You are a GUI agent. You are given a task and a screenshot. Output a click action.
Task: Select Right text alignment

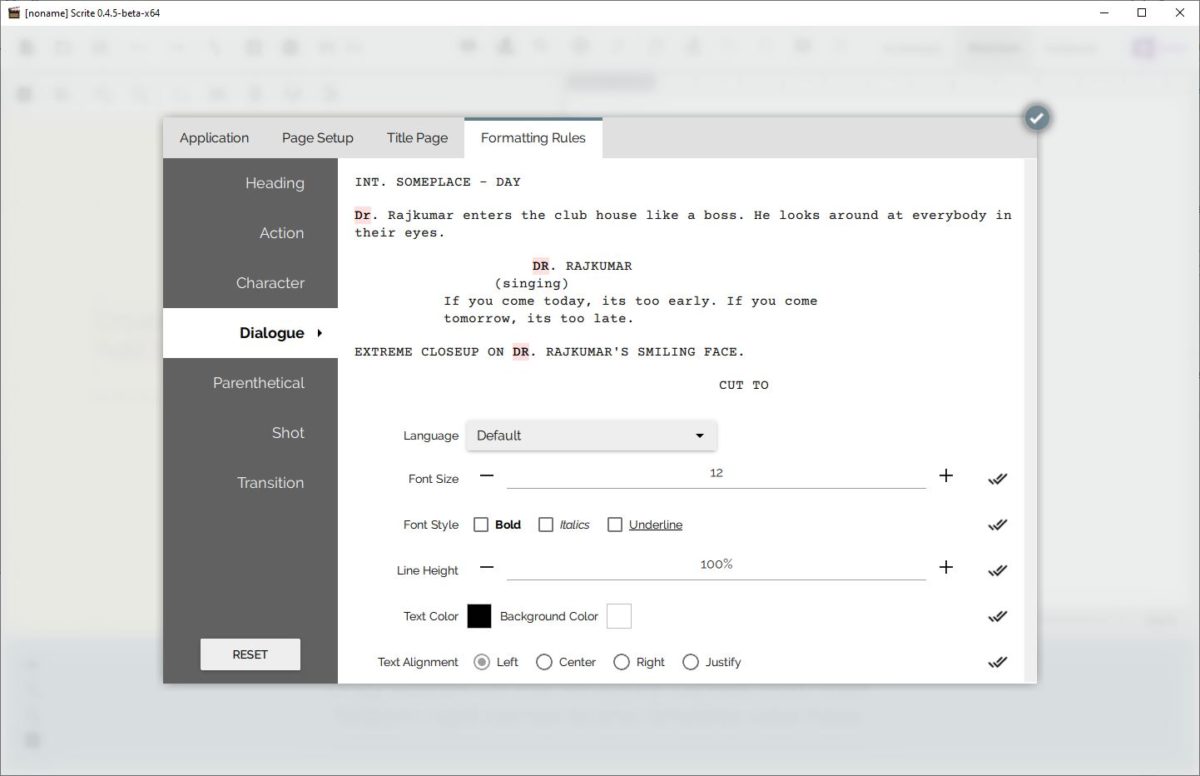pos(621,662)
